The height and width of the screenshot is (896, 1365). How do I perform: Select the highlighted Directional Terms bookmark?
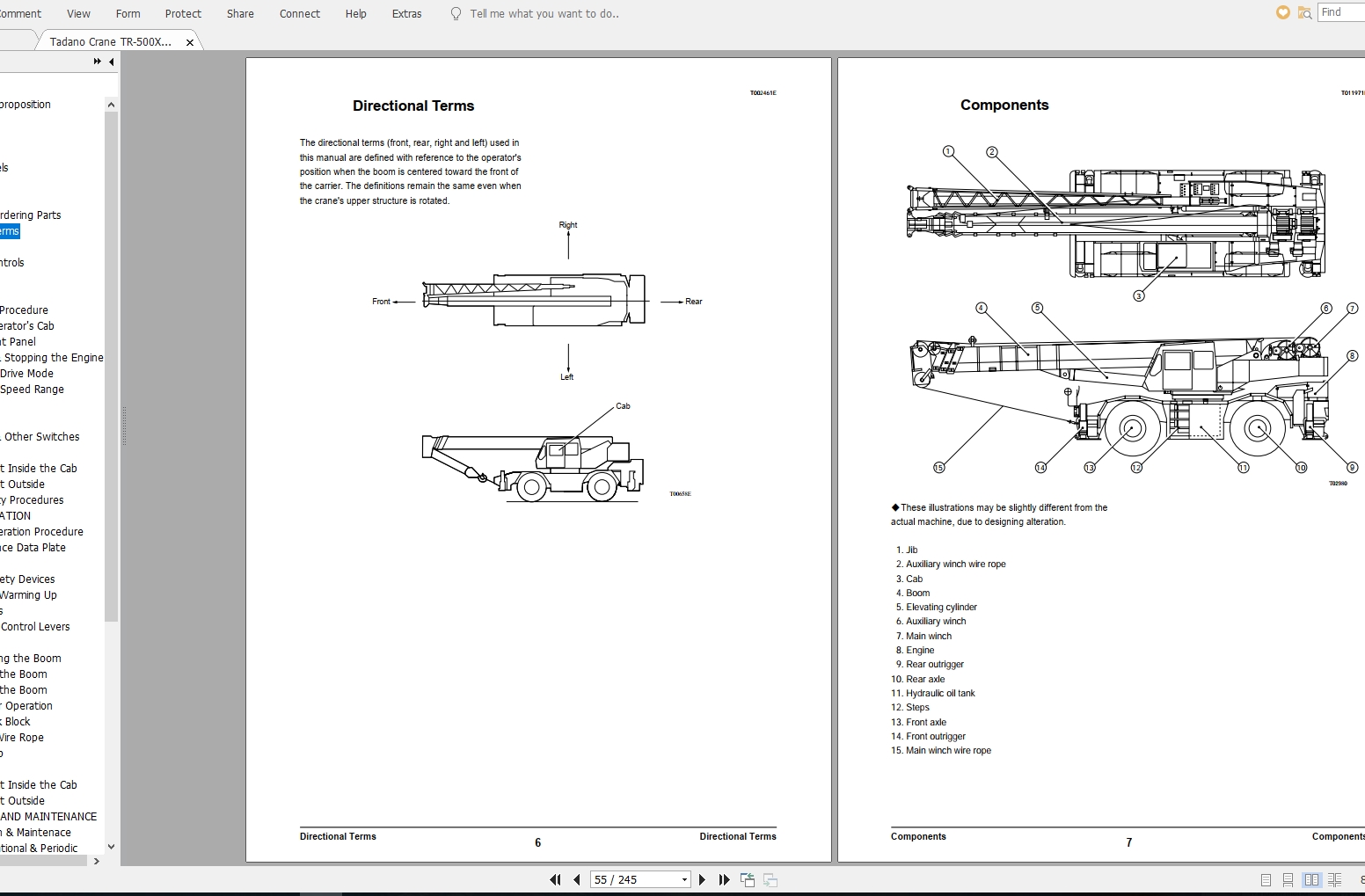9,230
